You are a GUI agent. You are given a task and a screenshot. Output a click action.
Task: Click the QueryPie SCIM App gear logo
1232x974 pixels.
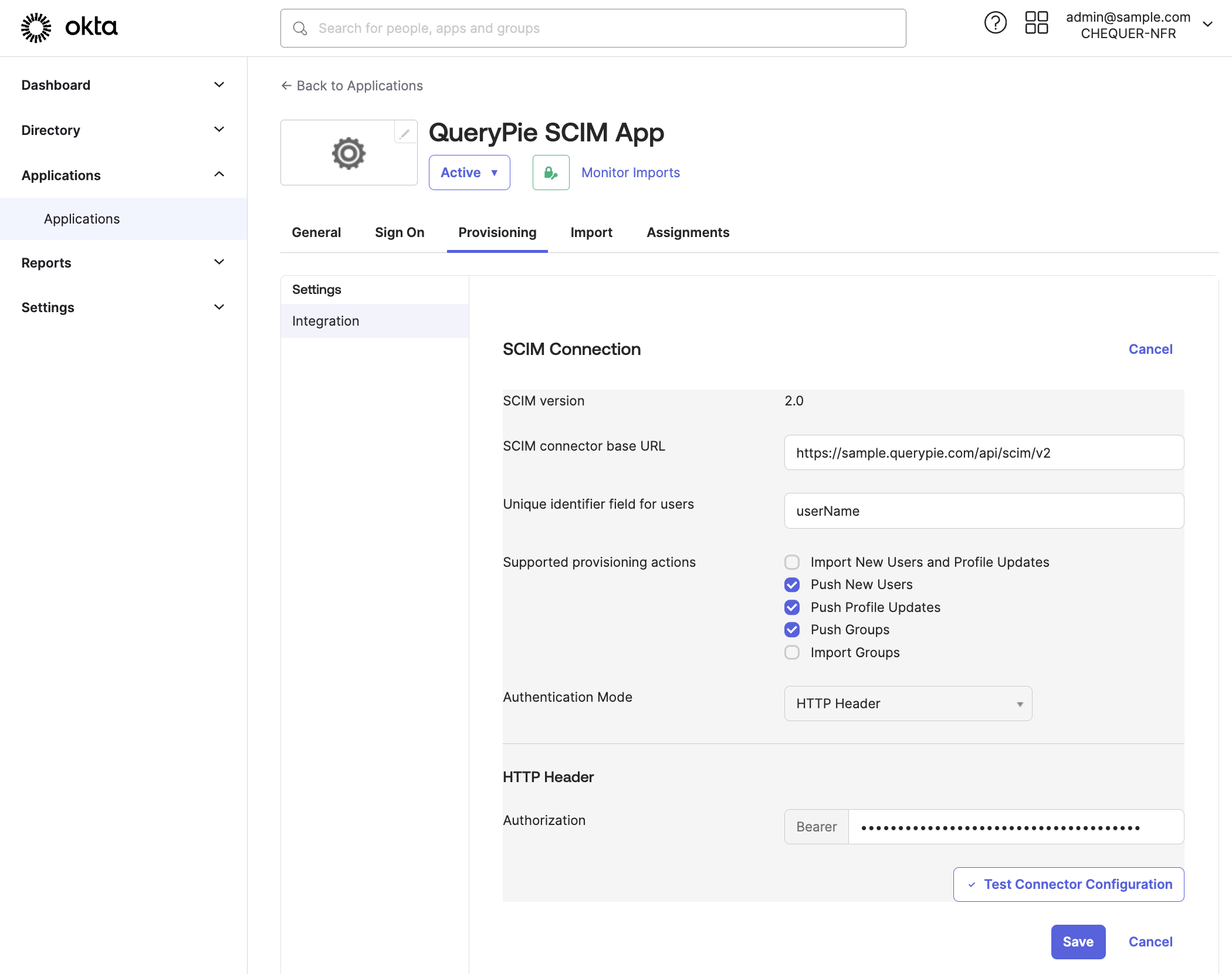point(348,154)
